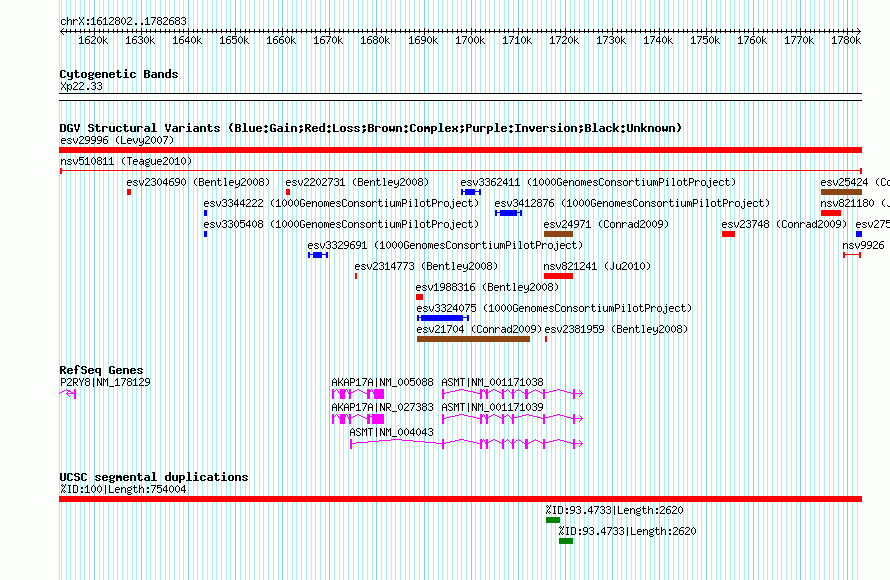This screenshot has width=890, height=580.
Task: Click the blue gain bar under esv3329691
Action: [x=318, y=255]
